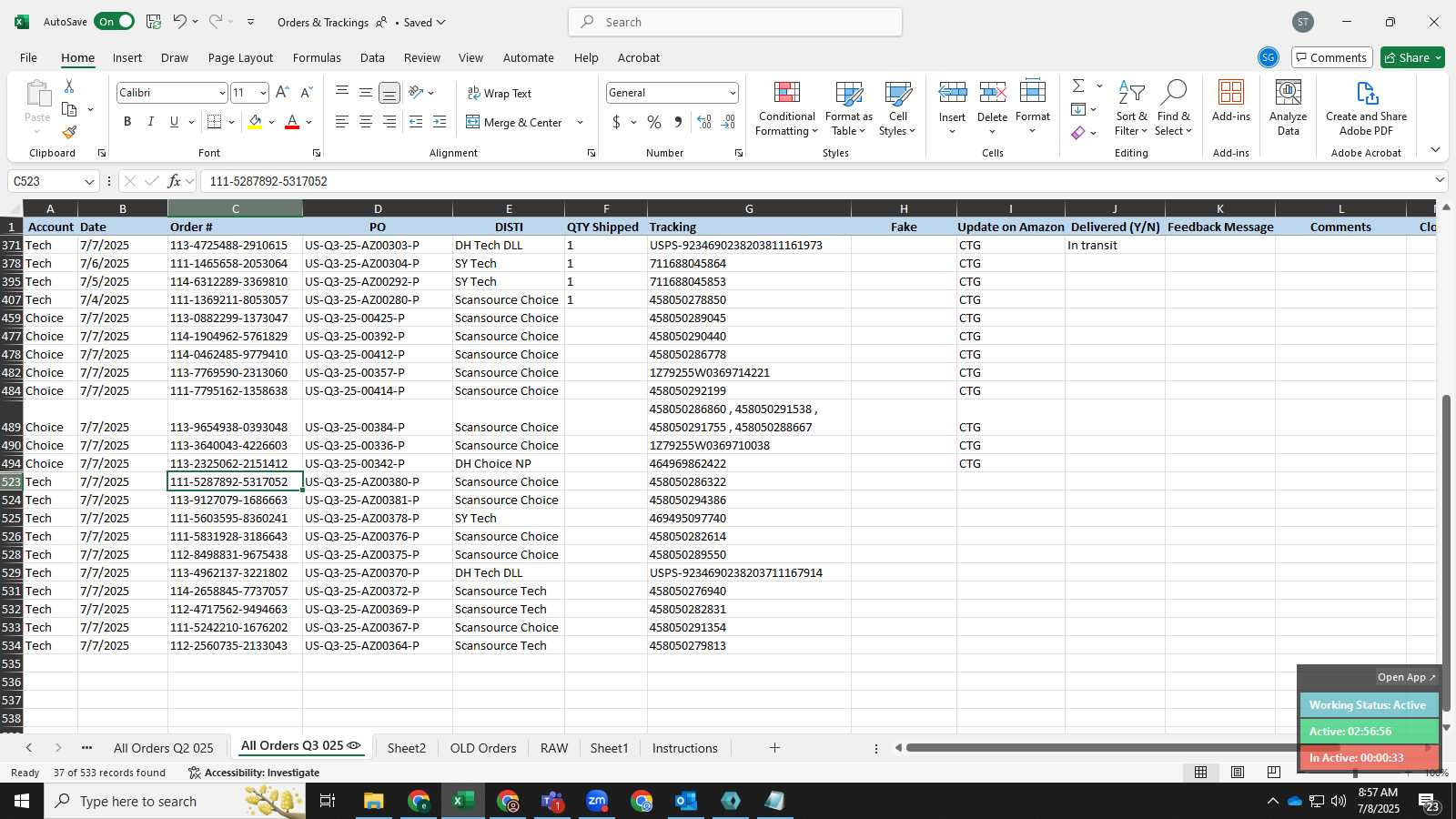Click Decrease Decimal icon
The height and width of the screenshot is (819, 1456).
pyautogui.click(x=728, y=122)
